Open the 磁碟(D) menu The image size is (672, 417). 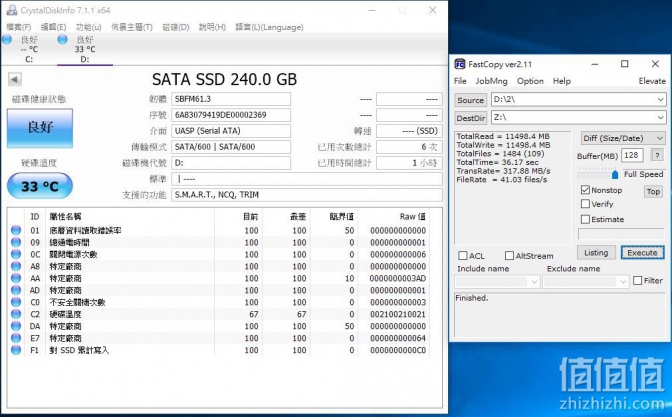(176, 27)
